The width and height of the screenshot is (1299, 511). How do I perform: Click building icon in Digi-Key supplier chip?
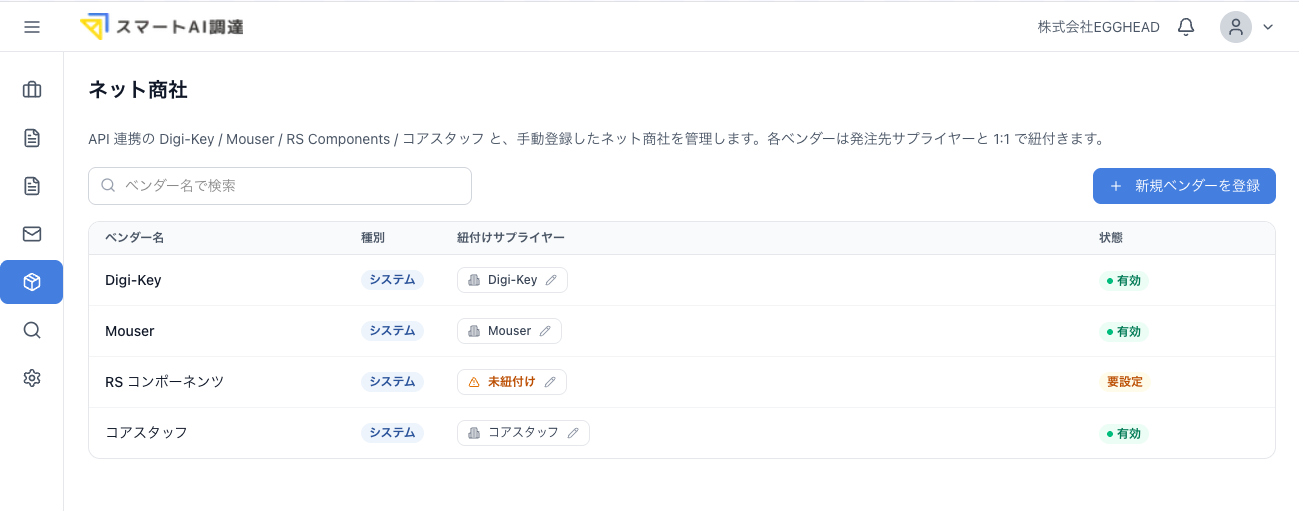(x=474, y=280)
